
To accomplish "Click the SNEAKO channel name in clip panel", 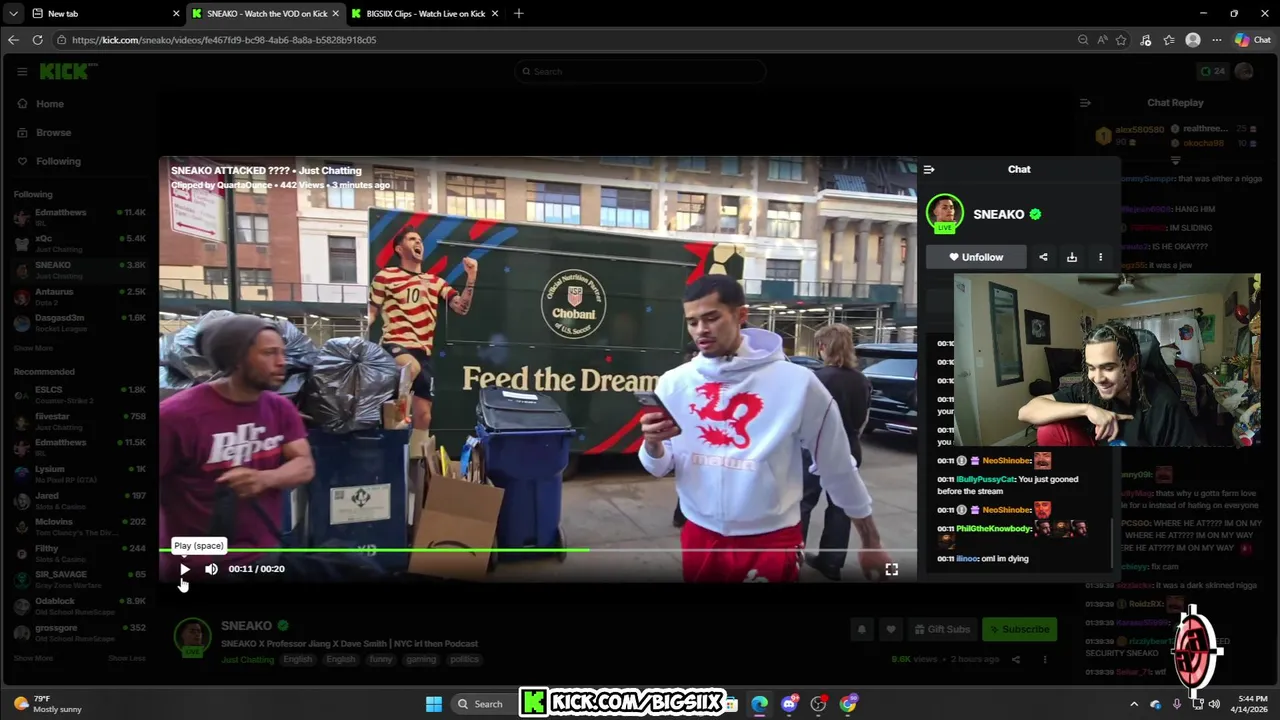I will 998,214.
